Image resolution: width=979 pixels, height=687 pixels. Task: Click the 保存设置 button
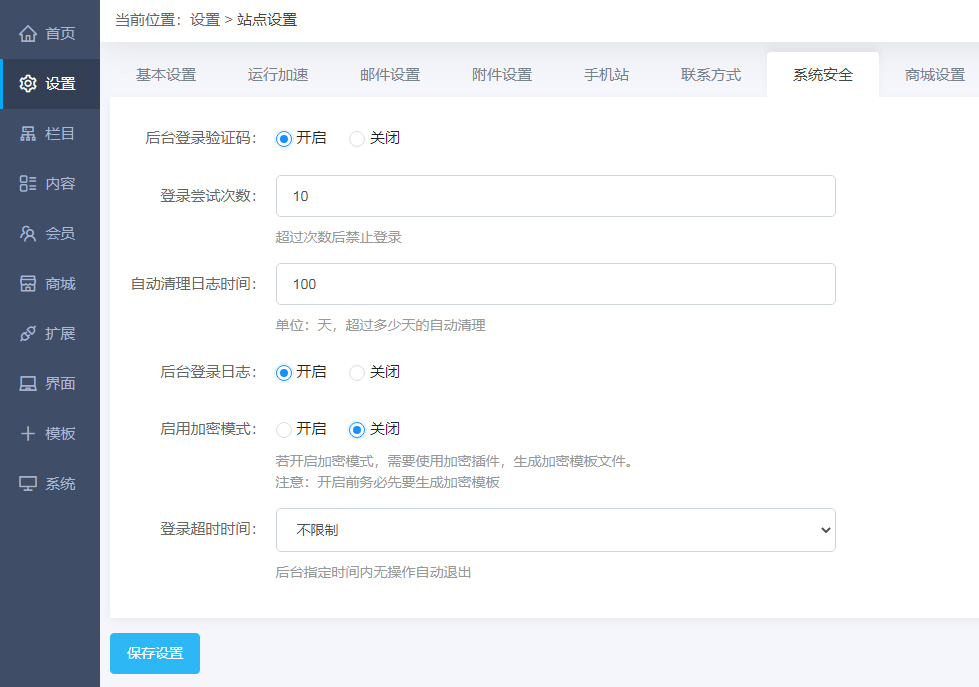155,654
